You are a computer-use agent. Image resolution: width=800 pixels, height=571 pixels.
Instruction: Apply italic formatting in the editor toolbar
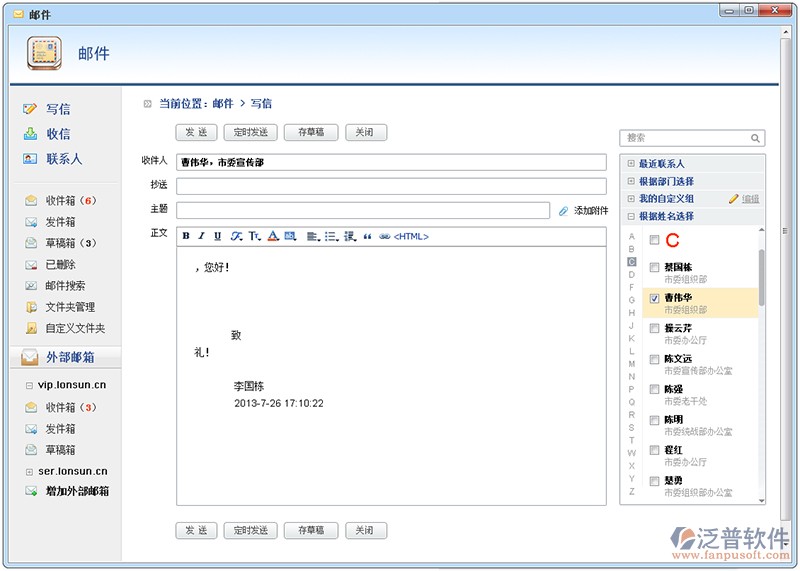tap(201, 237)
